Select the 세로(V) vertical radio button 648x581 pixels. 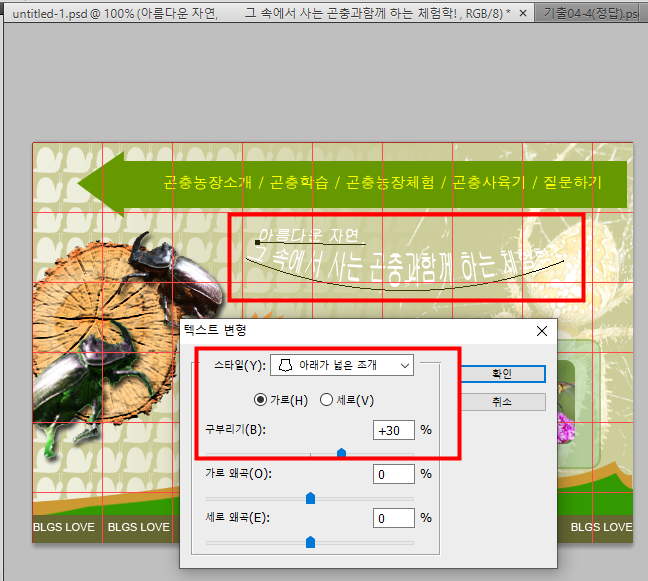point(326,400)
